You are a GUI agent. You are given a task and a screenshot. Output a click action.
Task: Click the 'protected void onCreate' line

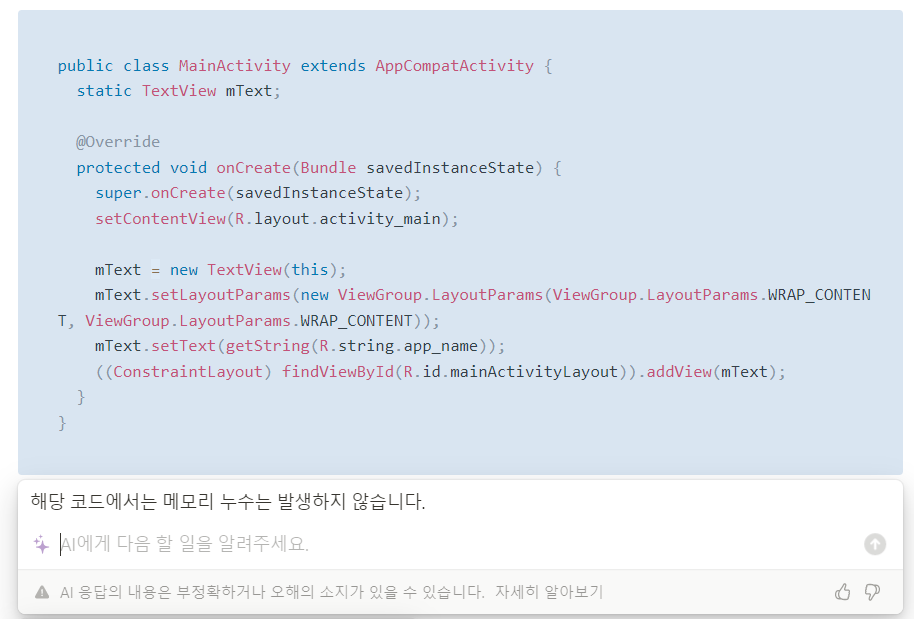319,168
